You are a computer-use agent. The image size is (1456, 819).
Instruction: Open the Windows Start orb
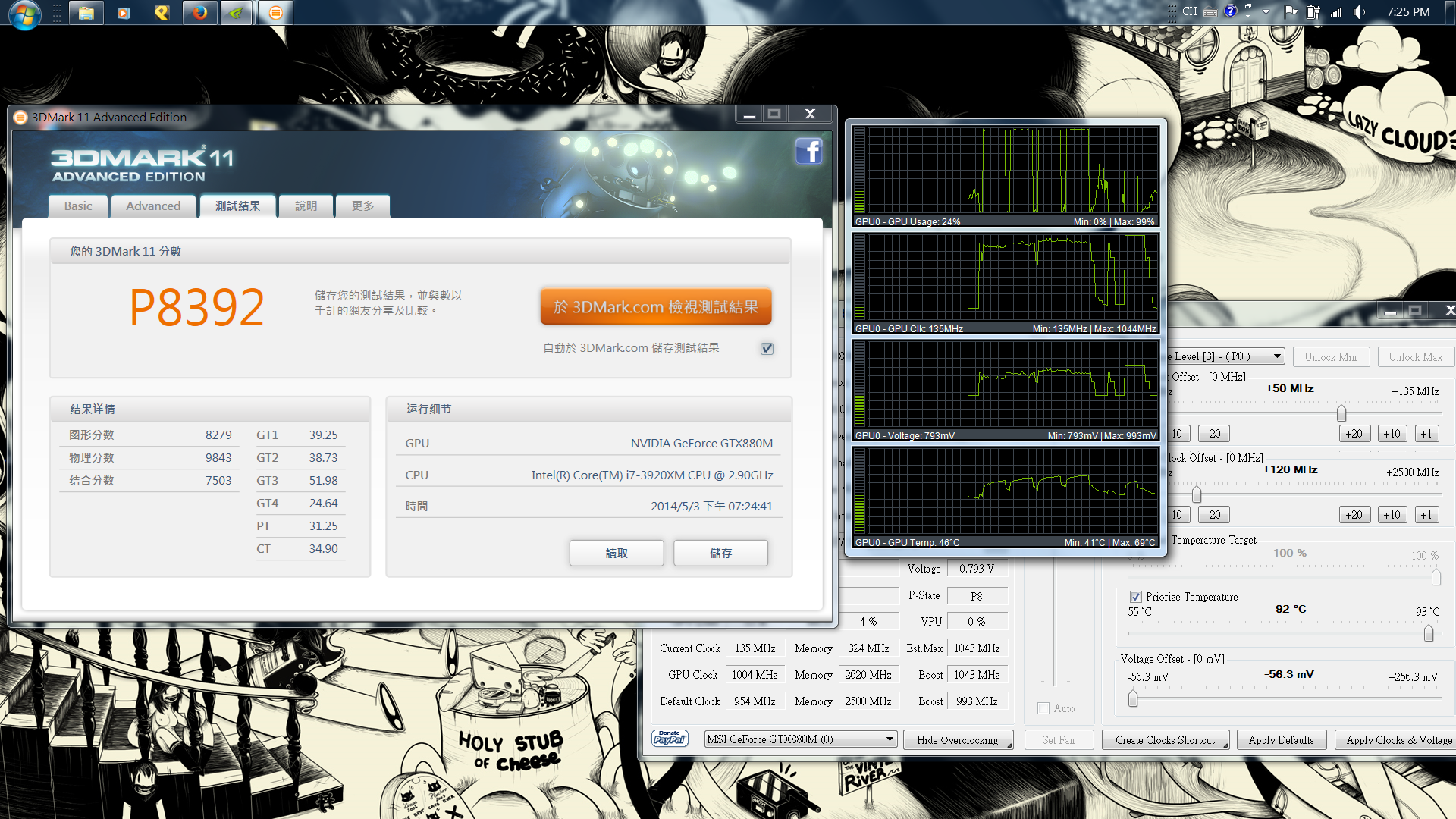click(x=24, y=13)
